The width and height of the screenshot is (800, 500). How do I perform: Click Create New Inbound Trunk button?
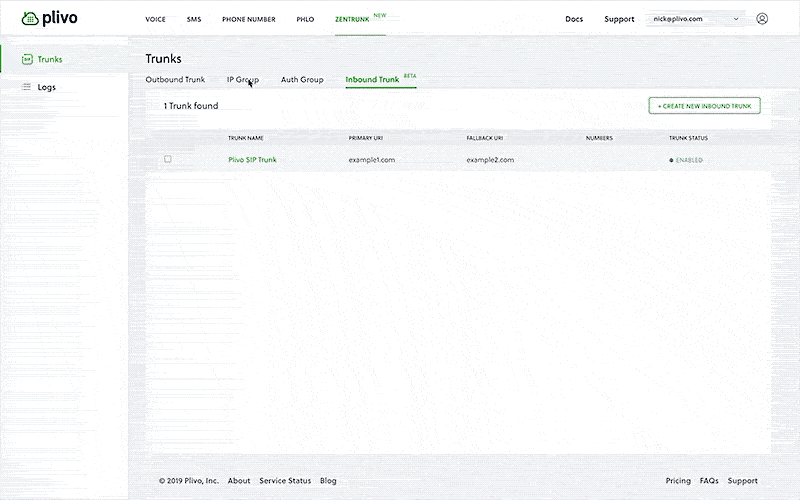click(x=704, y=105)
